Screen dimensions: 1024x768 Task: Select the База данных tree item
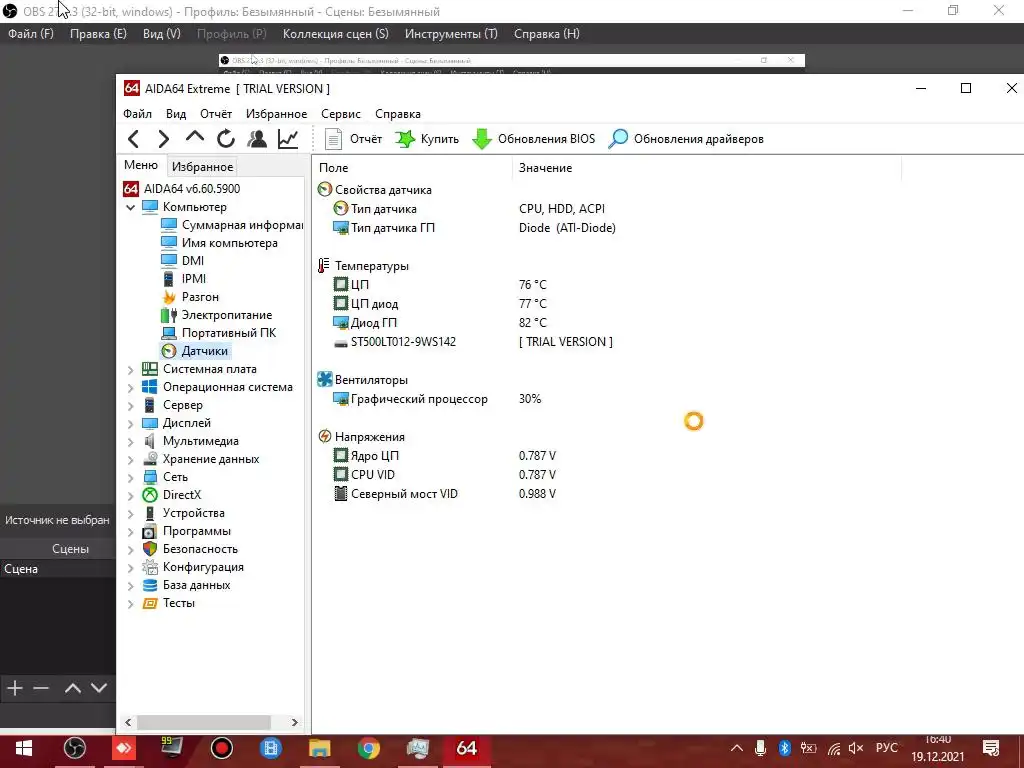tap(187, 585)
